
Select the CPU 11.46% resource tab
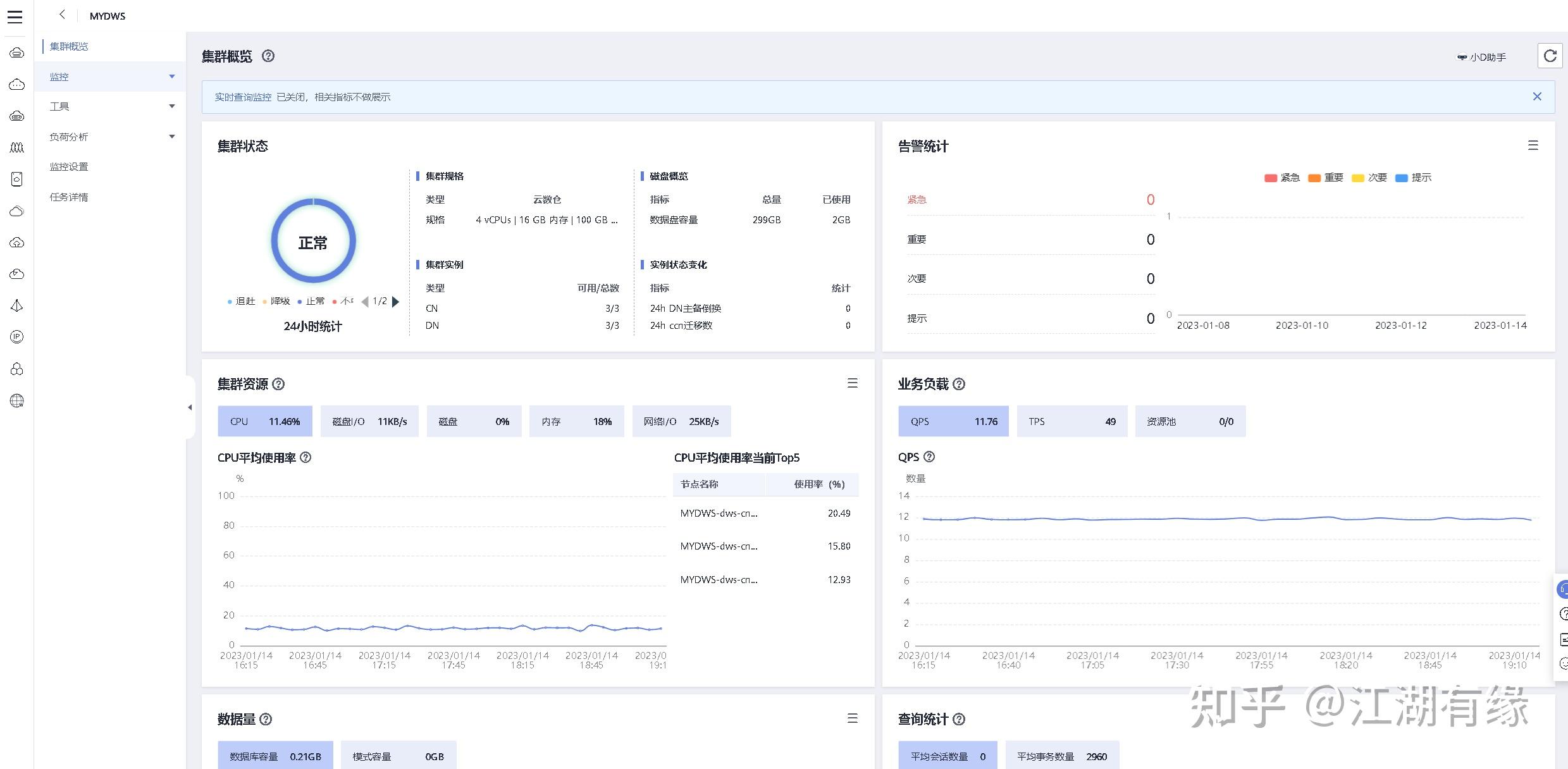pos(265,421)
